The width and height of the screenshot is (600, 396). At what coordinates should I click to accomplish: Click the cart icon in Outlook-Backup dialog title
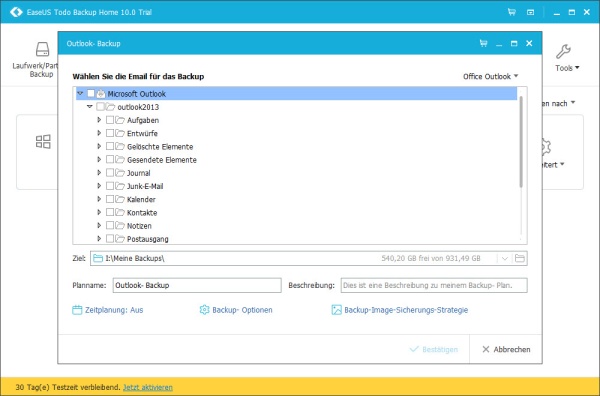pyautogui.click(x=484, y=43)
